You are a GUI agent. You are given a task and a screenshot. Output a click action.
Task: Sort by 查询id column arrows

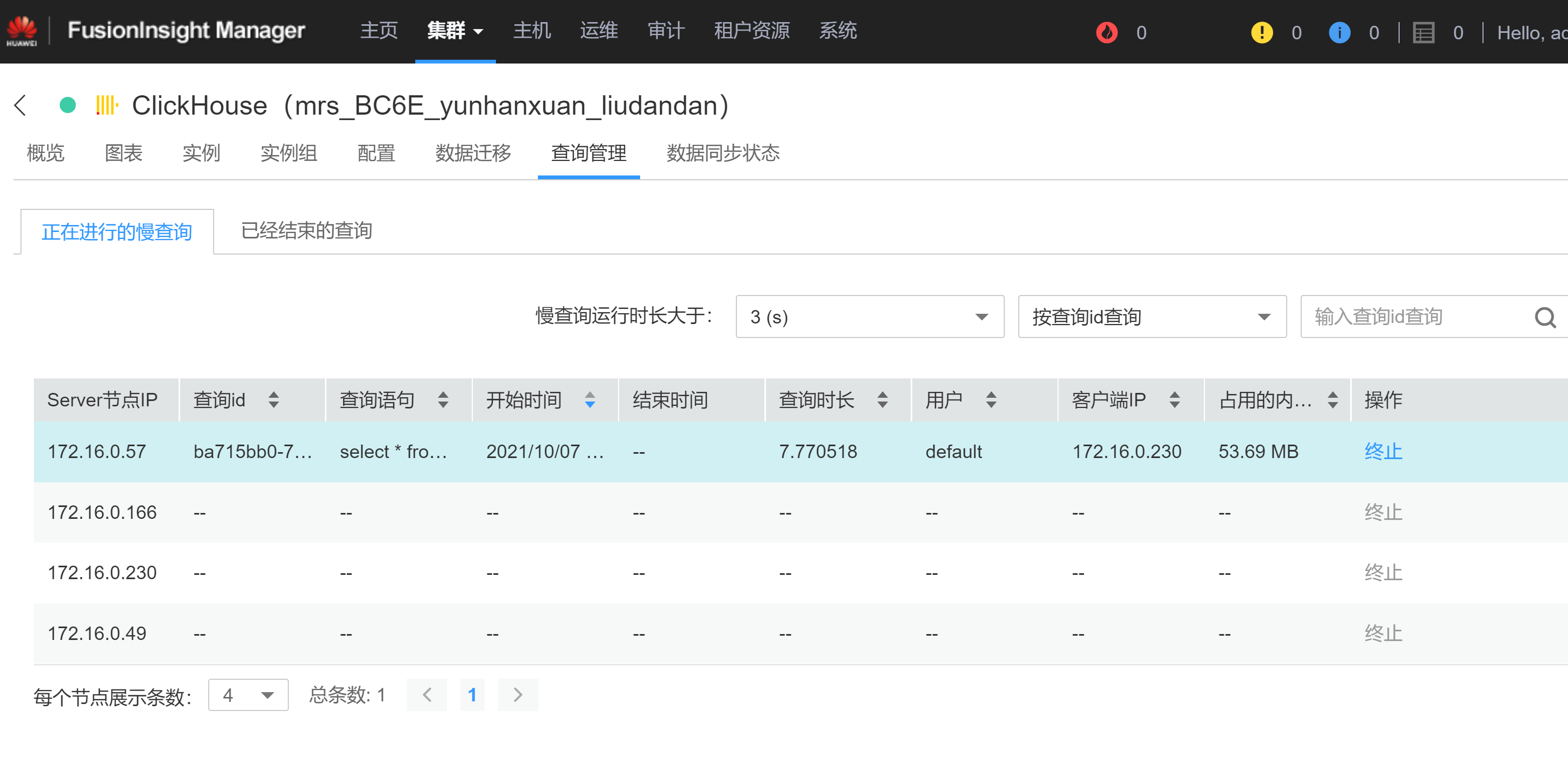point(274,399)
